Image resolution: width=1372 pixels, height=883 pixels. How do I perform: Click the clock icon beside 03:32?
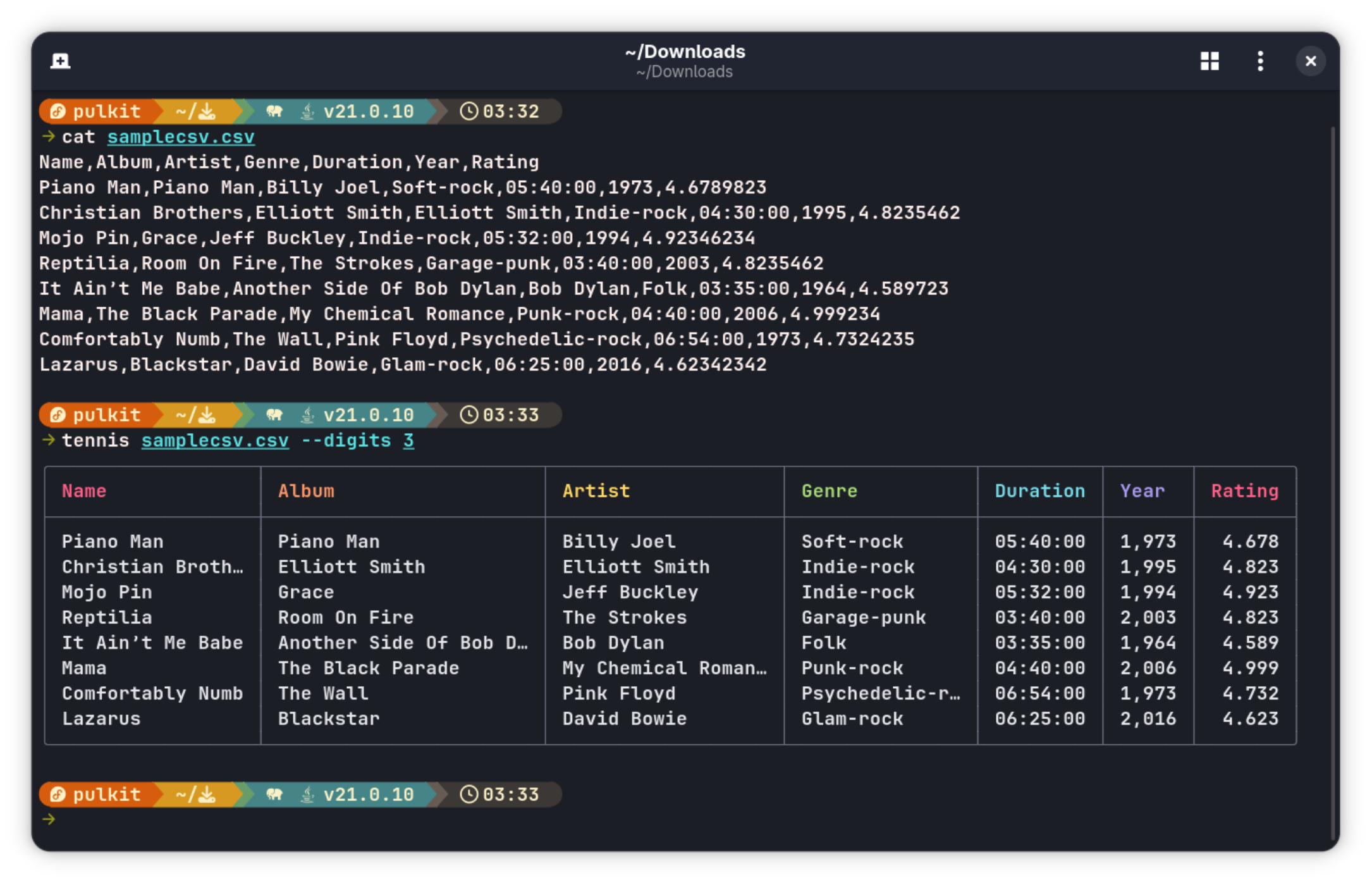tap(469, 111)
